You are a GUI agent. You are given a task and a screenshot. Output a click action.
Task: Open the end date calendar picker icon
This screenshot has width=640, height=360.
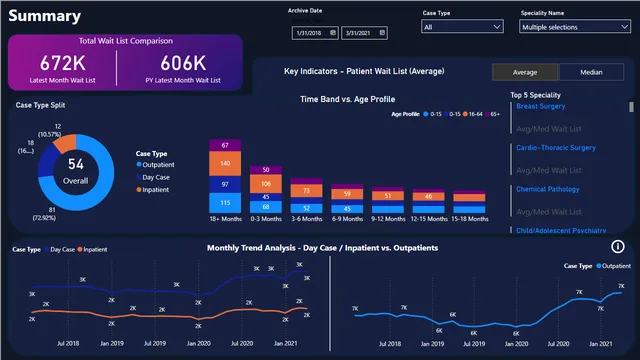pos(382,33)
